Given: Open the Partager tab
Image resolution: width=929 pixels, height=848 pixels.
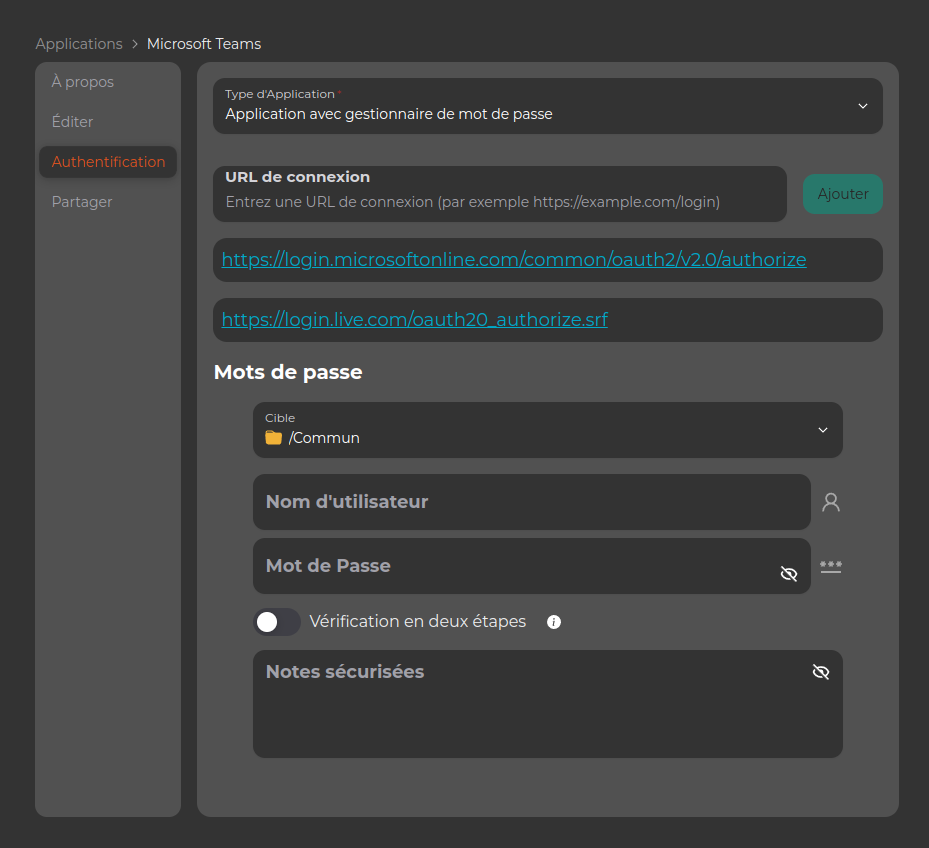Looking at the screenshot, I should 81,201.
